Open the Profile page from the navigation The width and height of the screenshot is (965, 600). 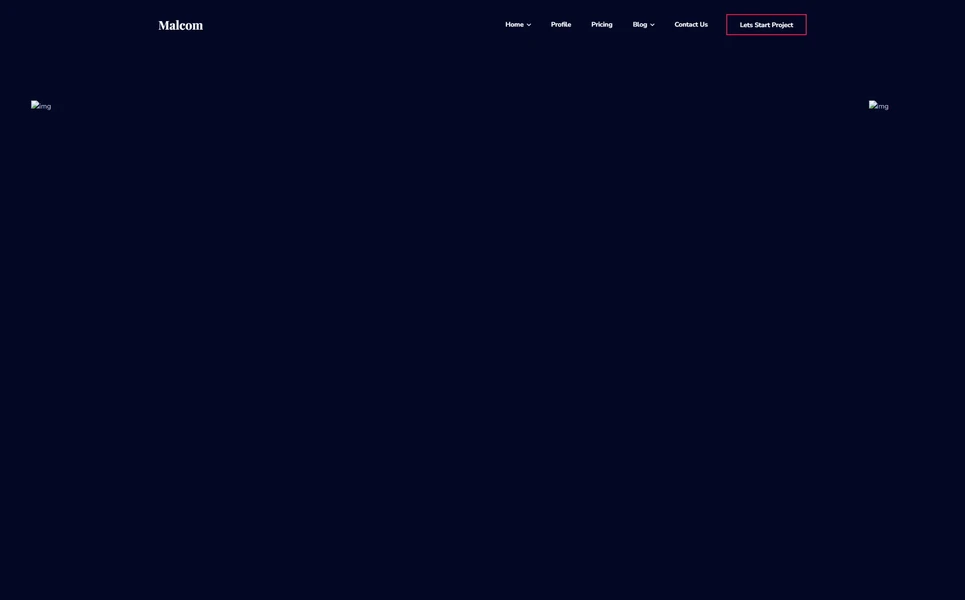561,22
